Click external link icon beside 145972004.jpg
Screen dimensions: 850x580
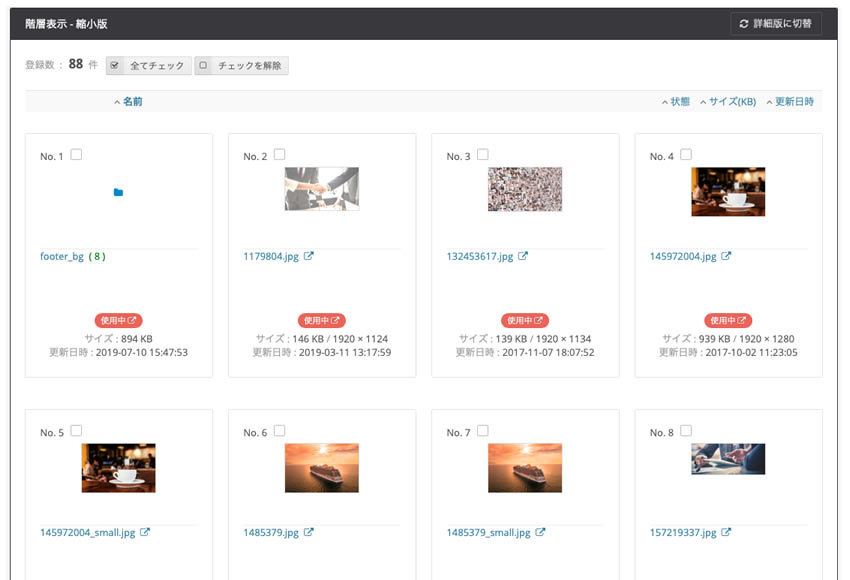point(726,256)
